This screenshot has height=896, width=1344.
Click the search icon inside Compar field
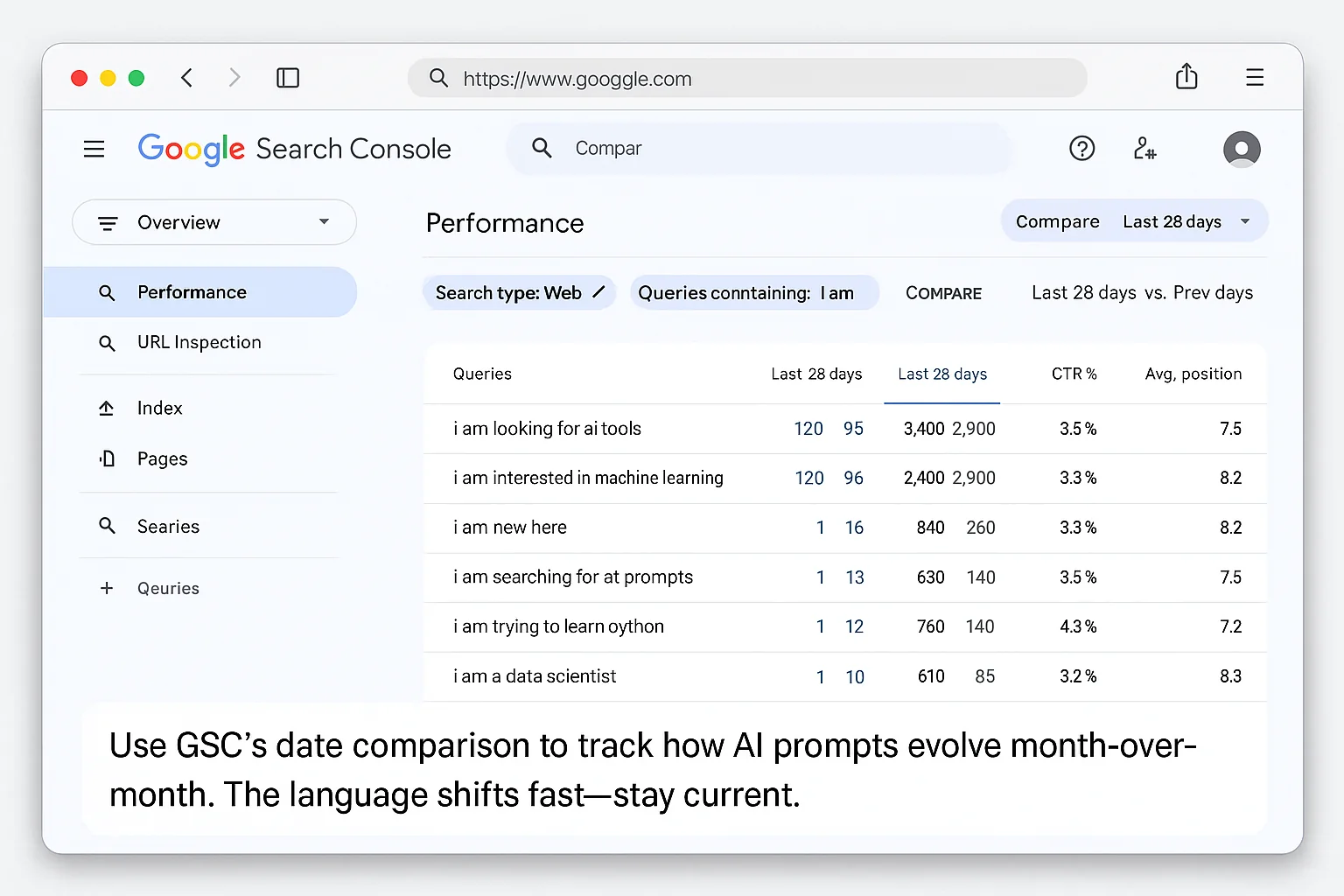tap(542, 148)
